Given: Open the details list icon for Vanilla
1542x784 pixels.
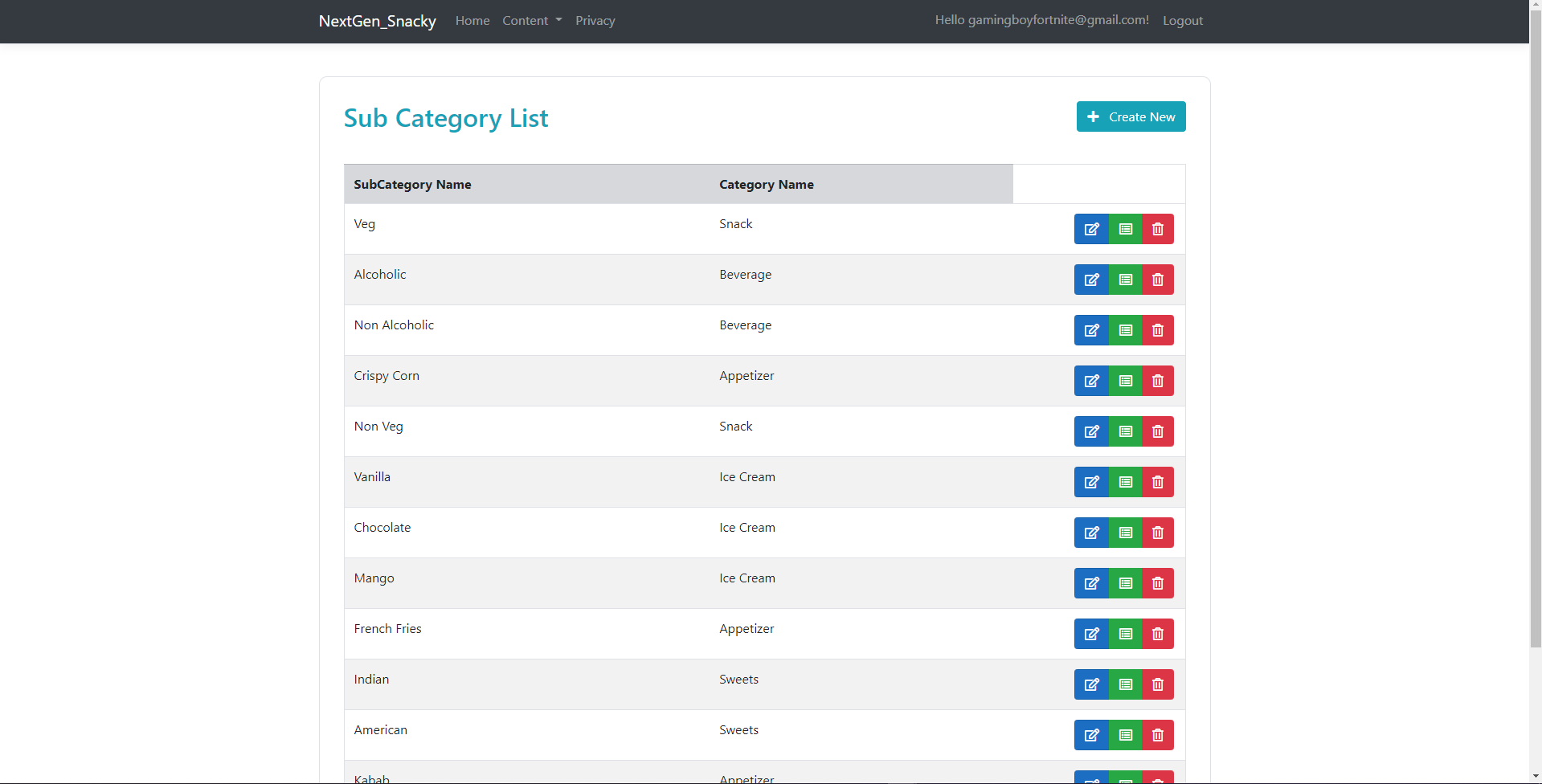Looking at the screenshot, I should [x=1125, y=482].
